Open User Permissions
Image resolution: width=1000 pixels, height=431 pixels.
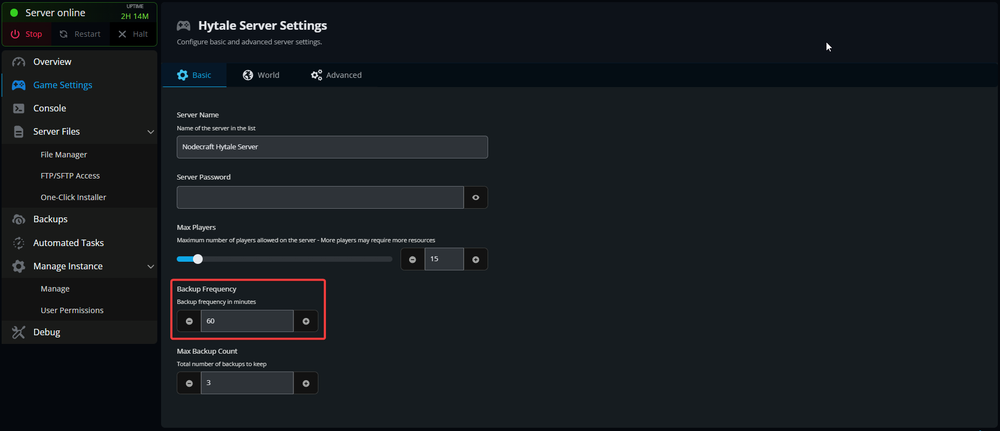72,310
